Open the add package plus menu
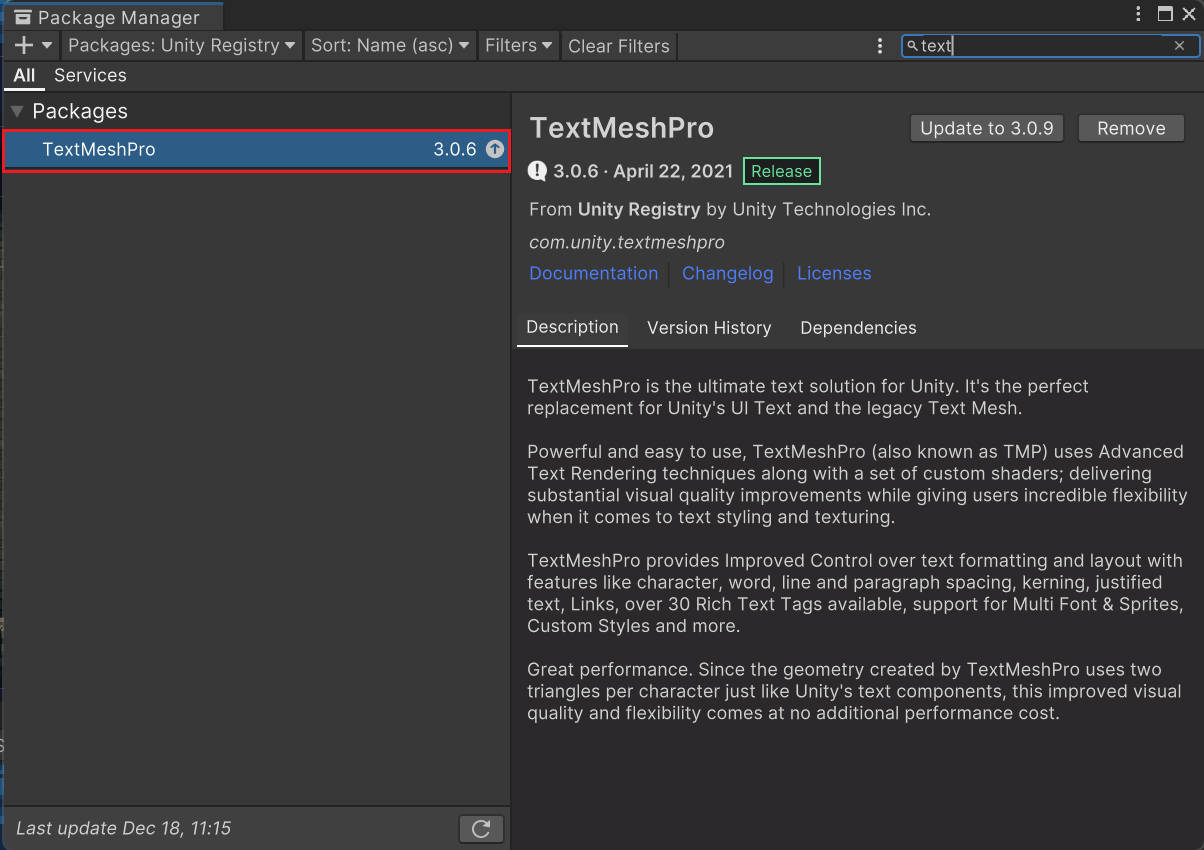The width and height of the screenshot is (1204, 850). 34,46
